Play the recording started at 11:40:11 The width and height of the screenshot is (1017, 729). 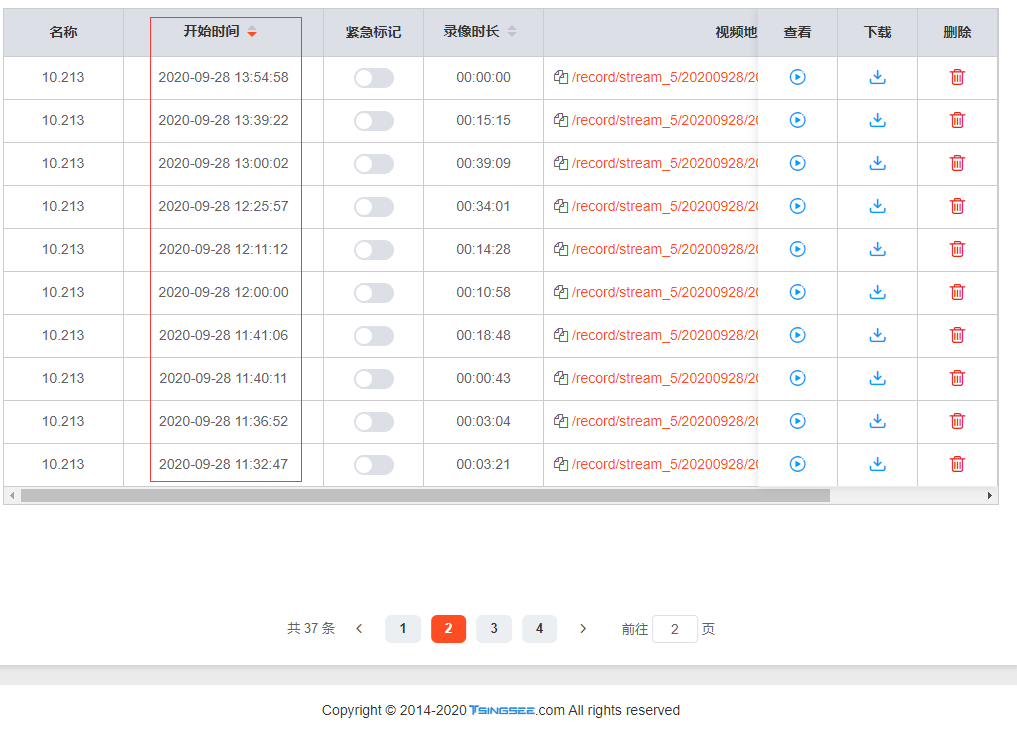(x=797, y=378)
